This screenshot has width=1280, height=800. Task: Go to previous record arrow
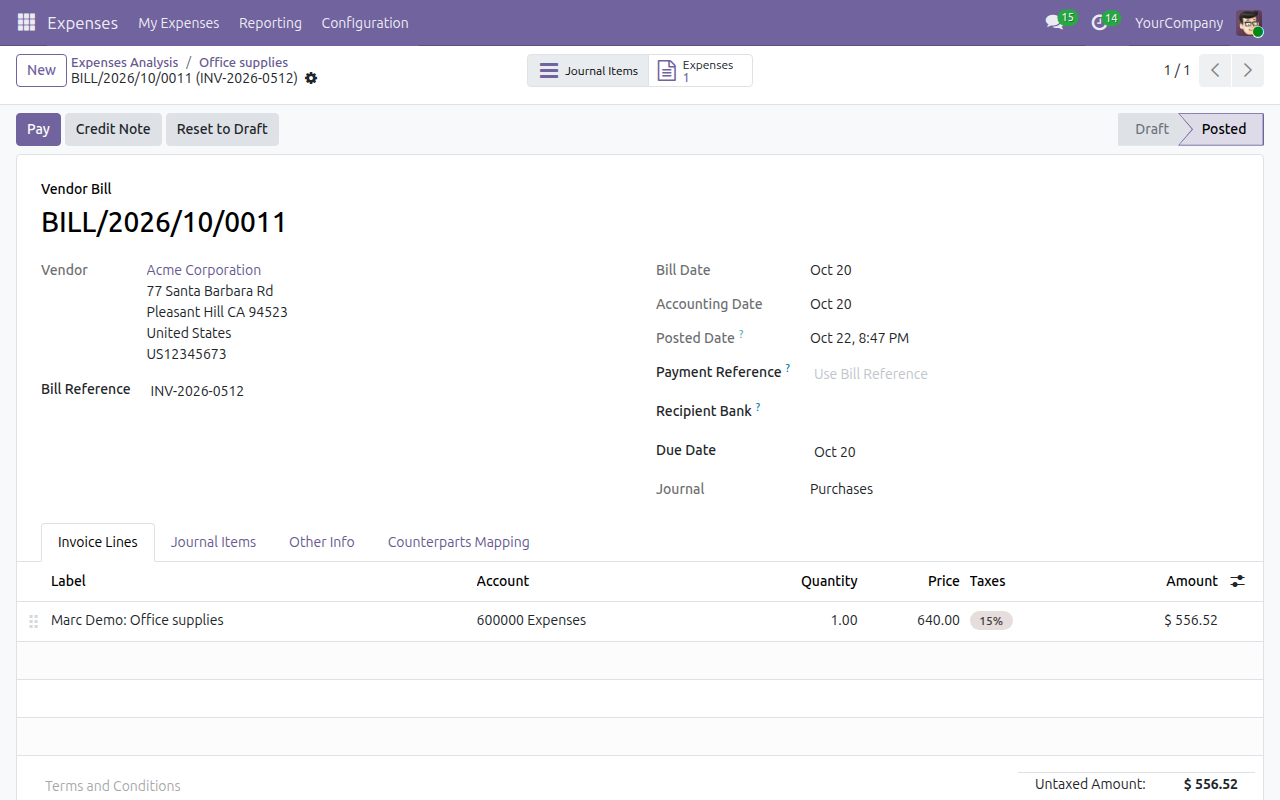pyautogui.click(x=1215, y=70)
